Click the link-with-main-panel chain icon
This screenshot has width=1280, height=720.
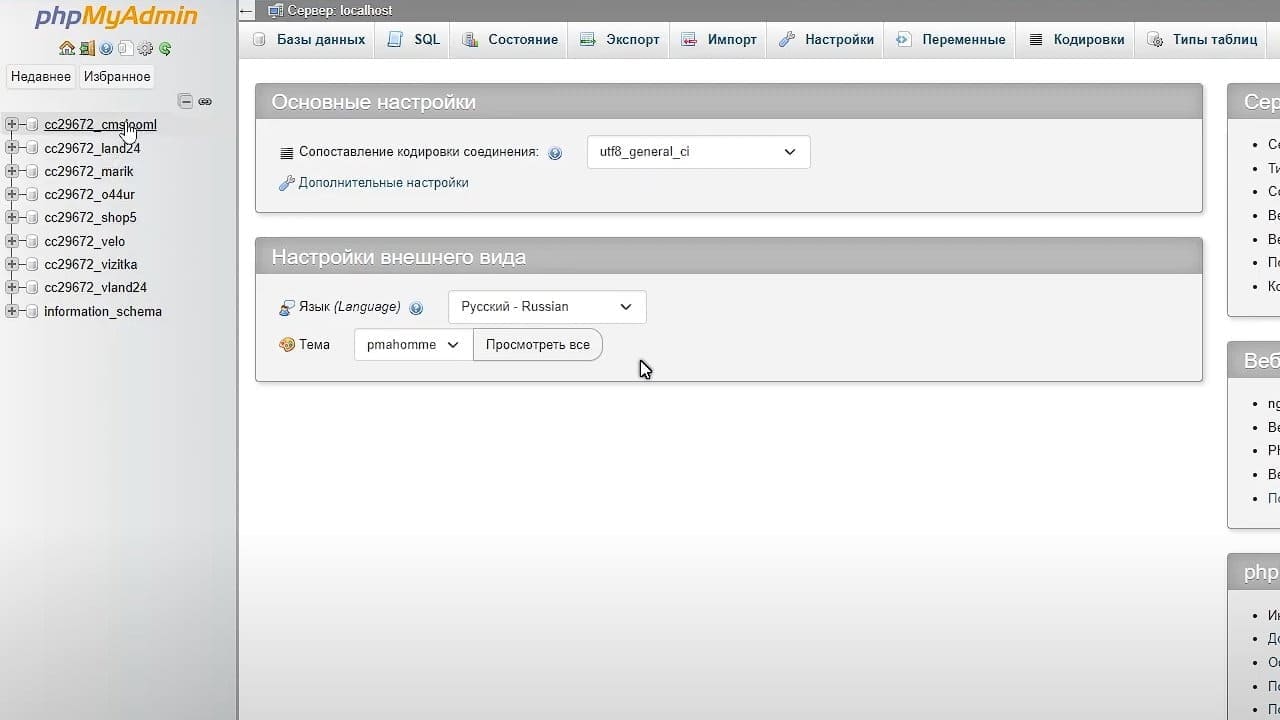click(205, 102)
